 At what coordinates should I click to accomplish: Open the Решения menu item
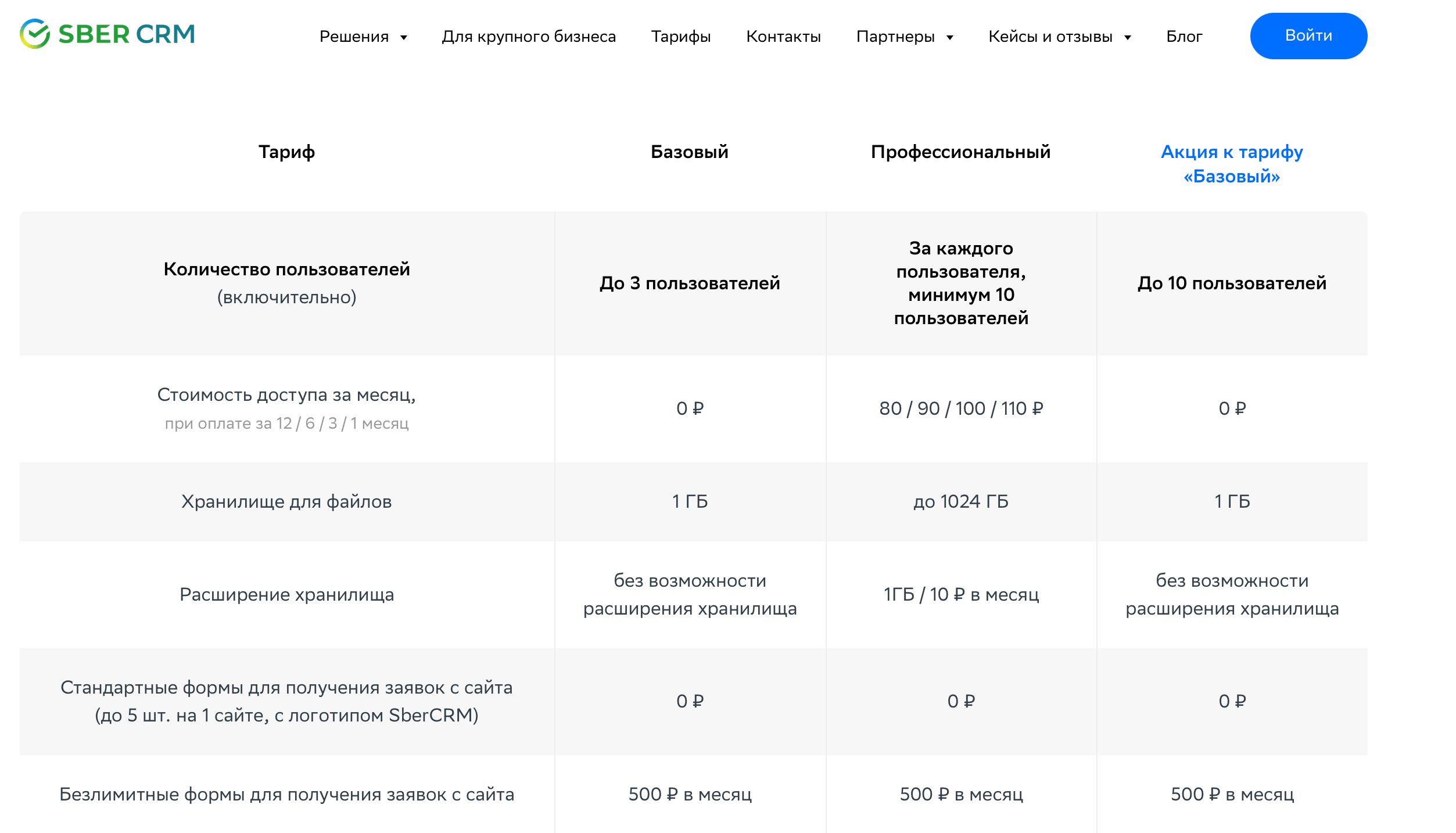coord(354,37)
